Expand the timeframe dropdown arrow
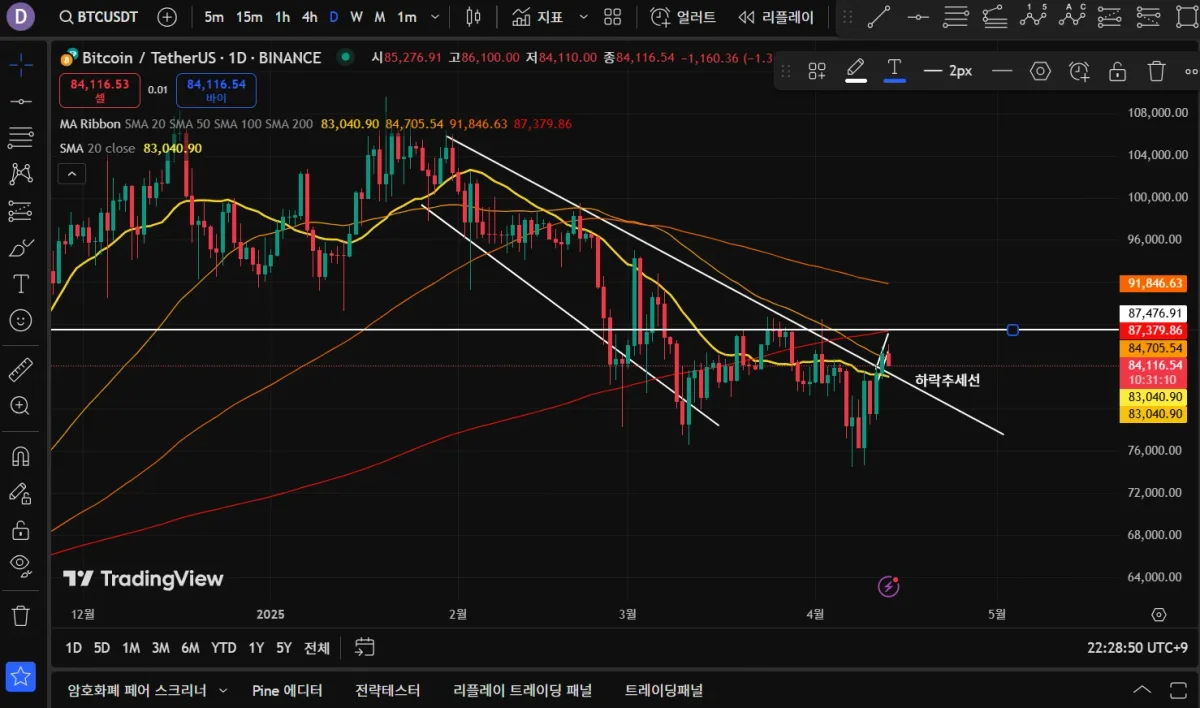This screenshot has height=708, width=1200. click(x=433, y=17)
